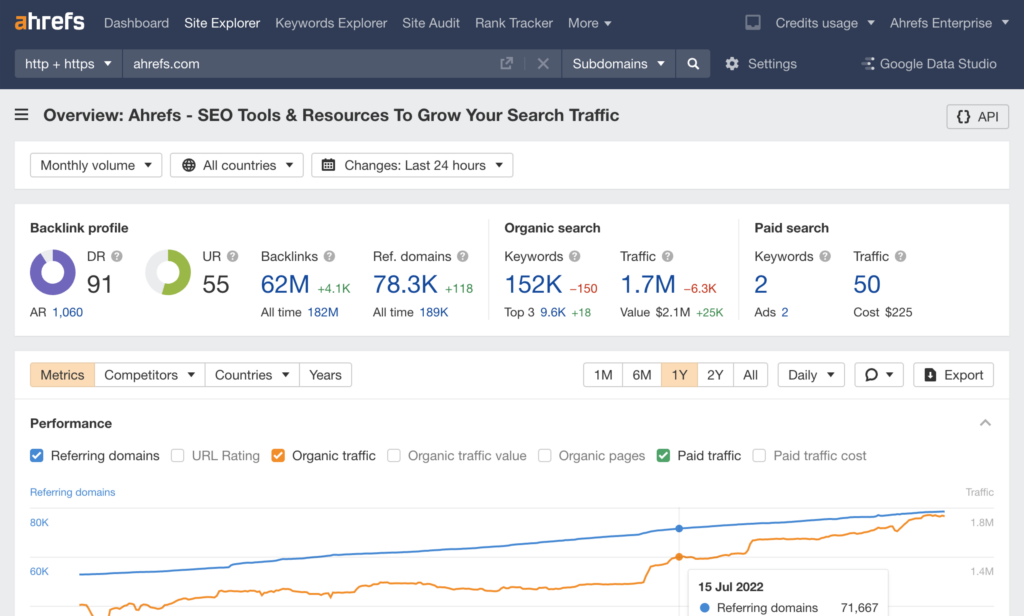The width and height of the screenshot is (1024, 616).
Task: Open Site Explorer
Action: coord(222,23)
